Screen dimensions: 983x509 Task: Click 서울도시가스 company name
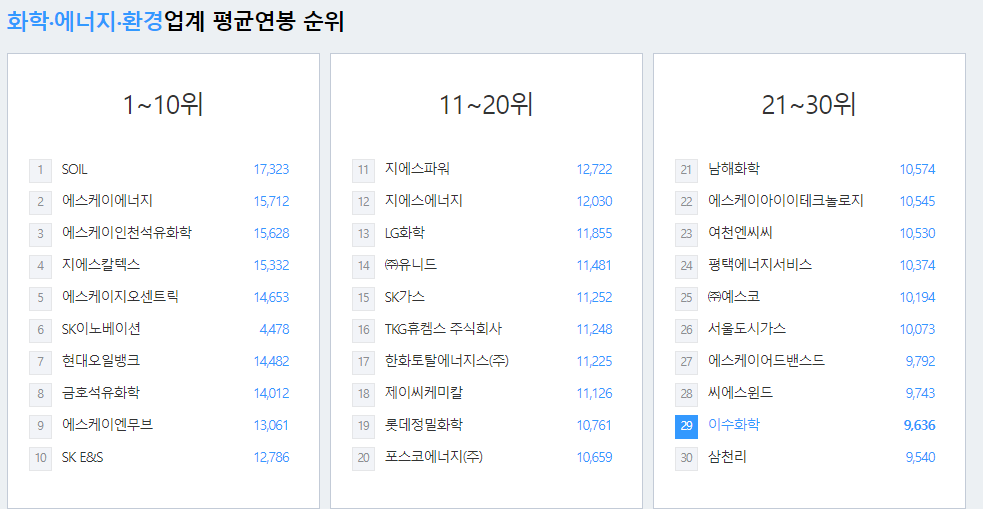tap(747, 329)
